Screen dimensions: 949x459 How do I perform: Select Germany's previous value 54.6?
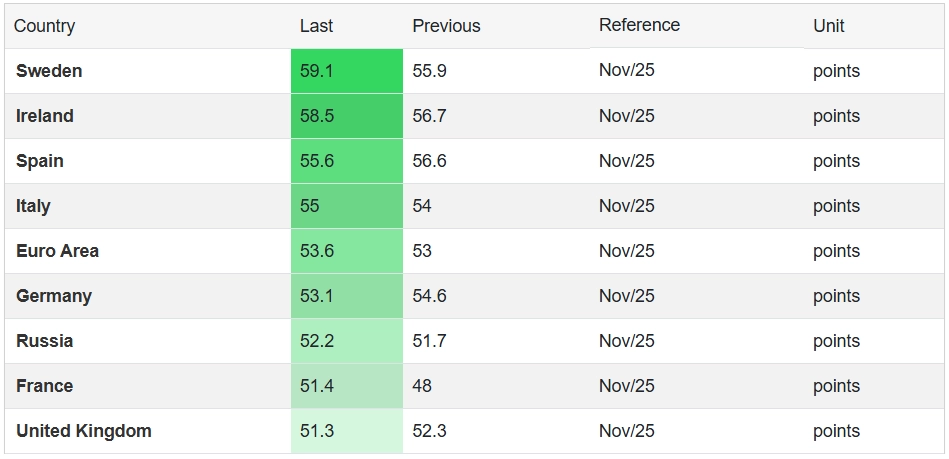click(x=429, y=296)
